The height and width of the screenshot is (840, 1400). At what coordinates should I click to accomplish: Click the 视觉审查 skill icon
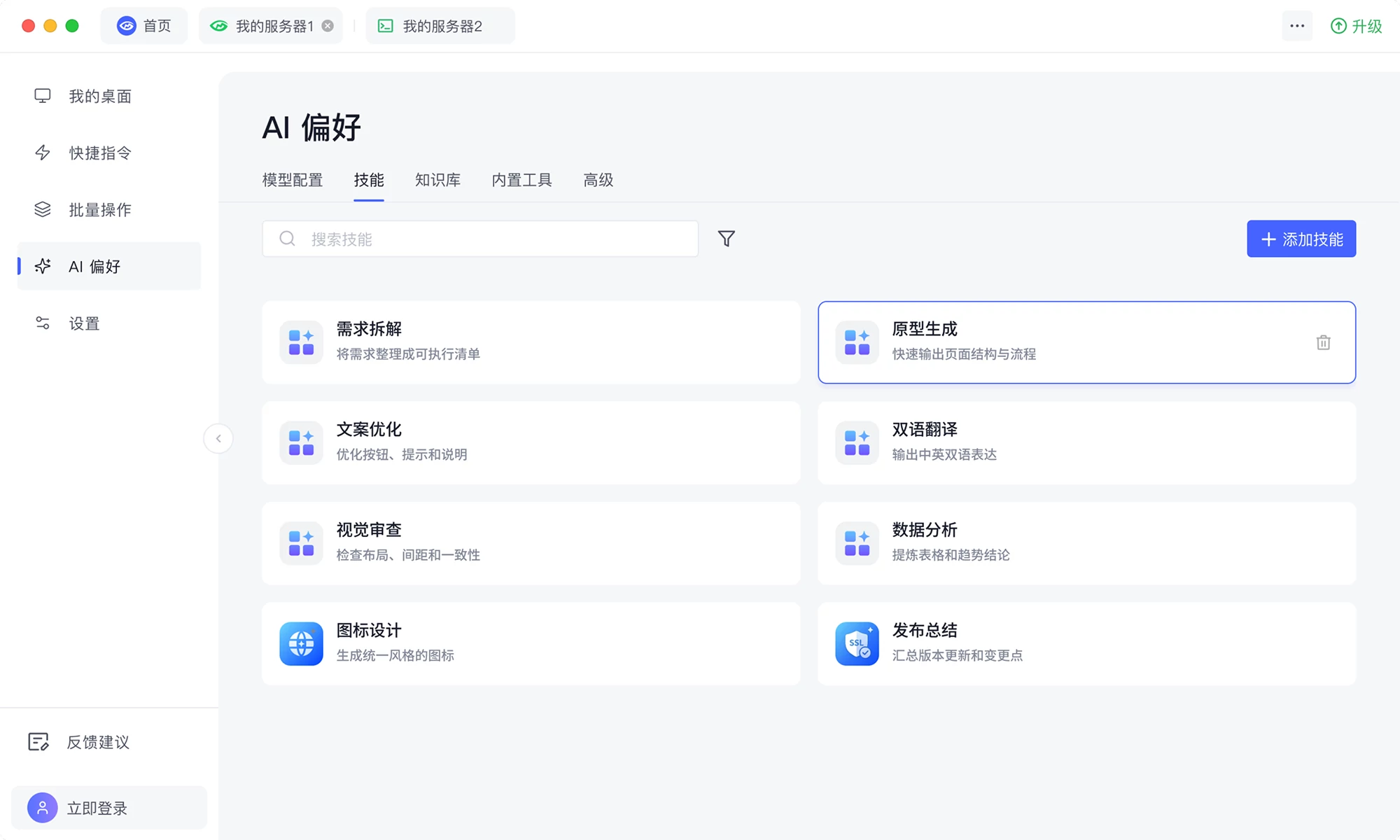301,543
